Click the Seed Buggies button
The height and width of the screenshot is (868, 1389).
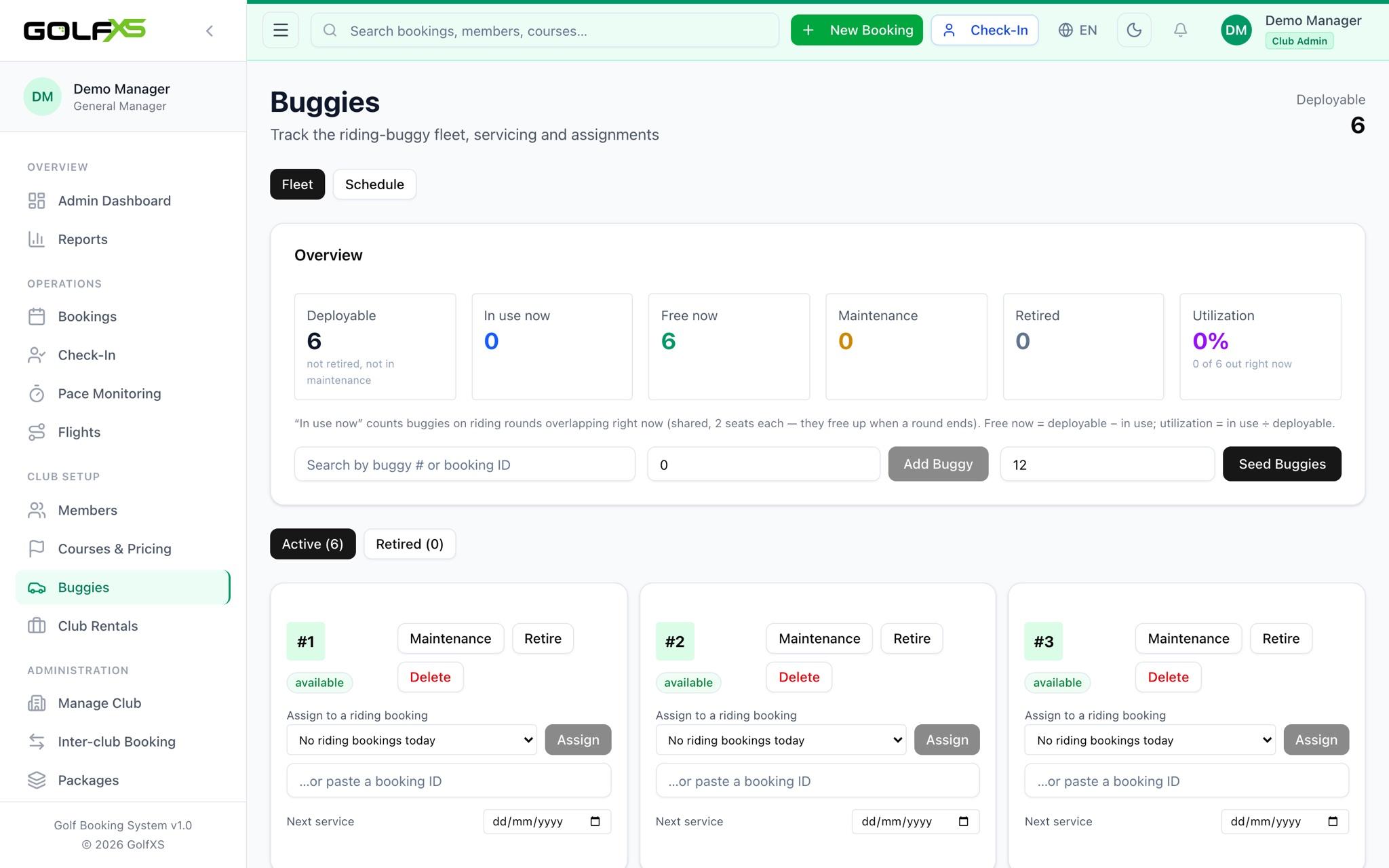coord(1282,464)
